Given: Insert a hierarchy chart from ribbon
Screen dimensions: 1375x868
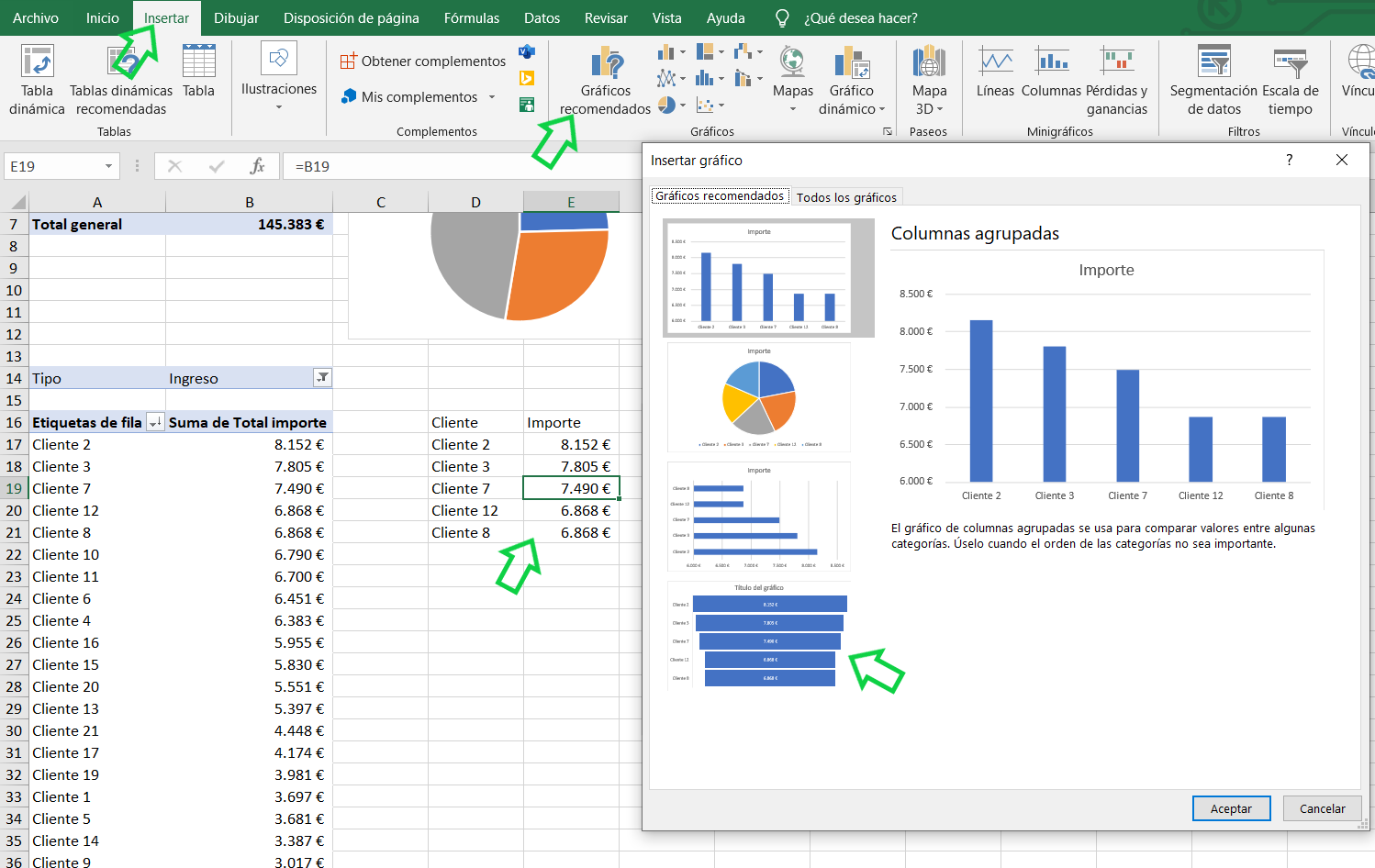Looking at the screenshot, I should coord(710,52).
